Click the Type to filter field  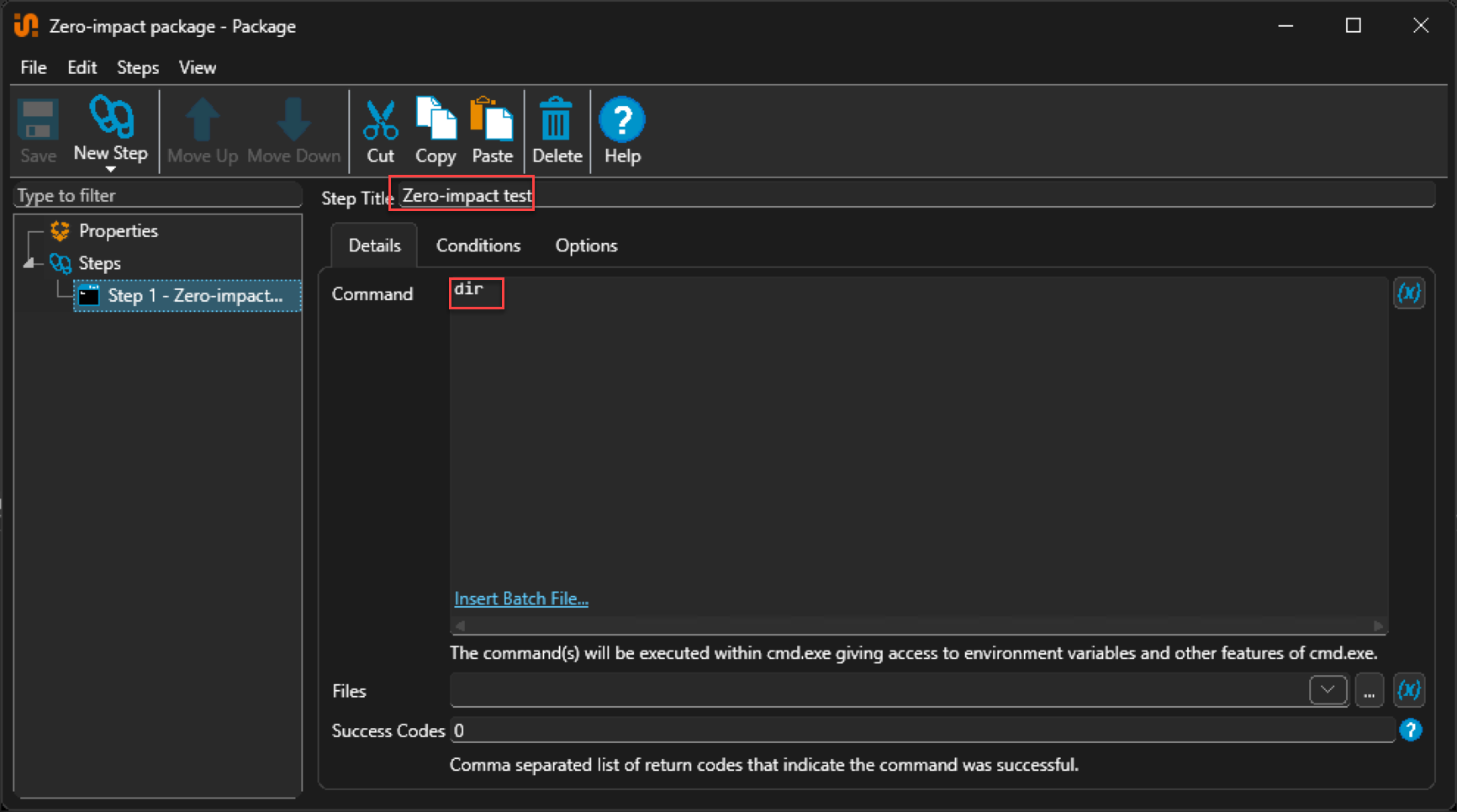pyautogui.click(x=158, y=195)
